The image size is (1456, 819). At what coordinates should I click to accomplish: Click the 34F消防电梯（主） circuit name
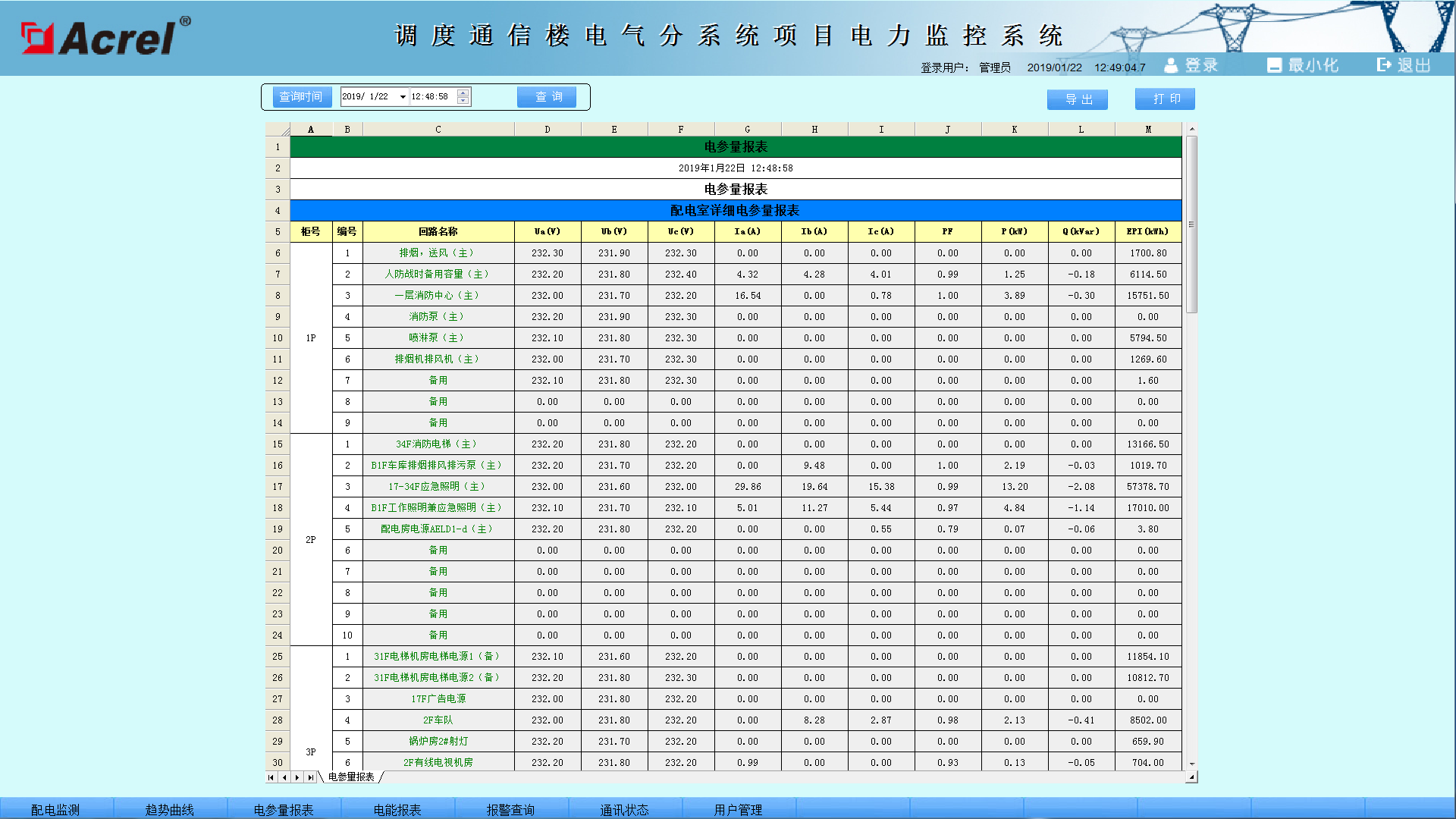tap(438, 444)
